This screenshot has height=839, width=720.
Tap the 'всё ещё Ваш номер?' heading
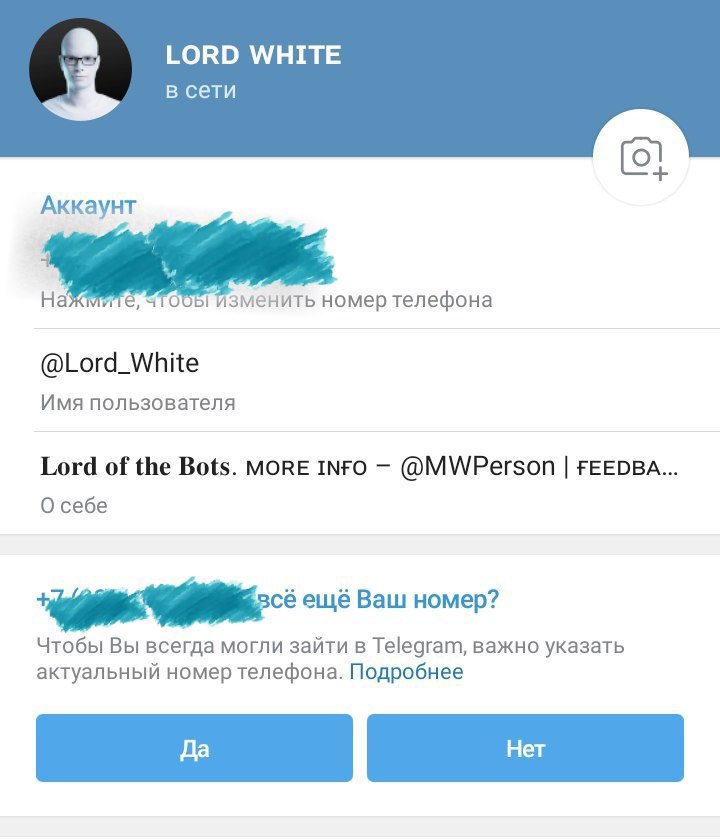click(379, 599)
